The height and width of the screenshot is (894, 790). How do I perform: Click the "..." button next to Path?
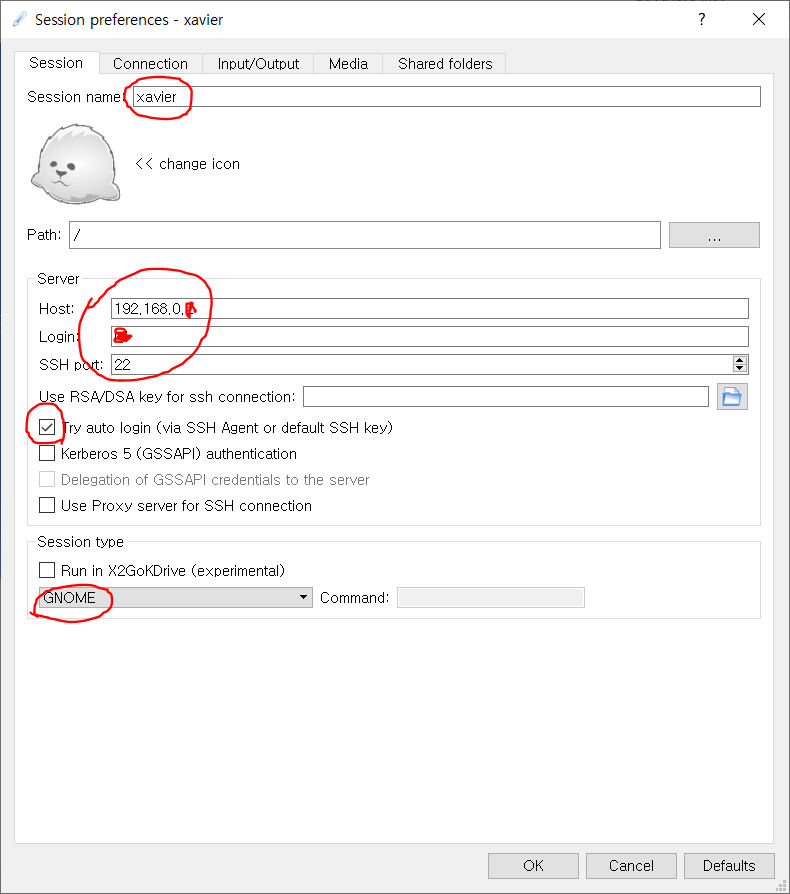pos(713,234)
